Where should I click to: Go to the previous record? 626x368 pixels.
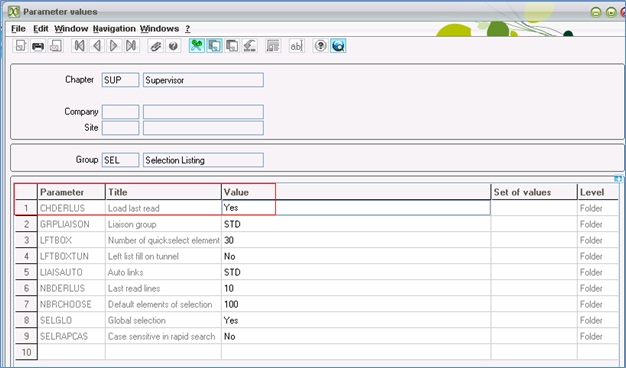click(x=97, y=46)
